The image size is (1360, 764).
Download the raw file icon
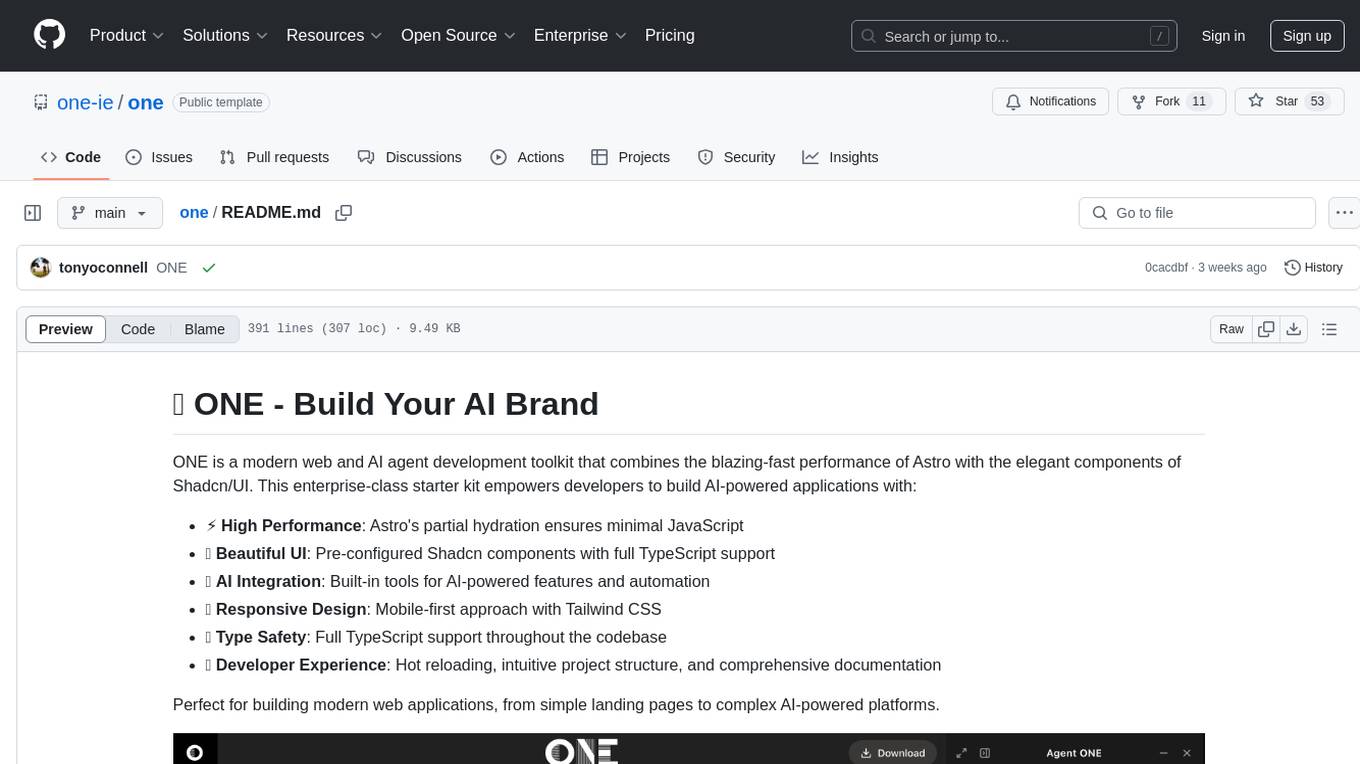(1293, 329)
